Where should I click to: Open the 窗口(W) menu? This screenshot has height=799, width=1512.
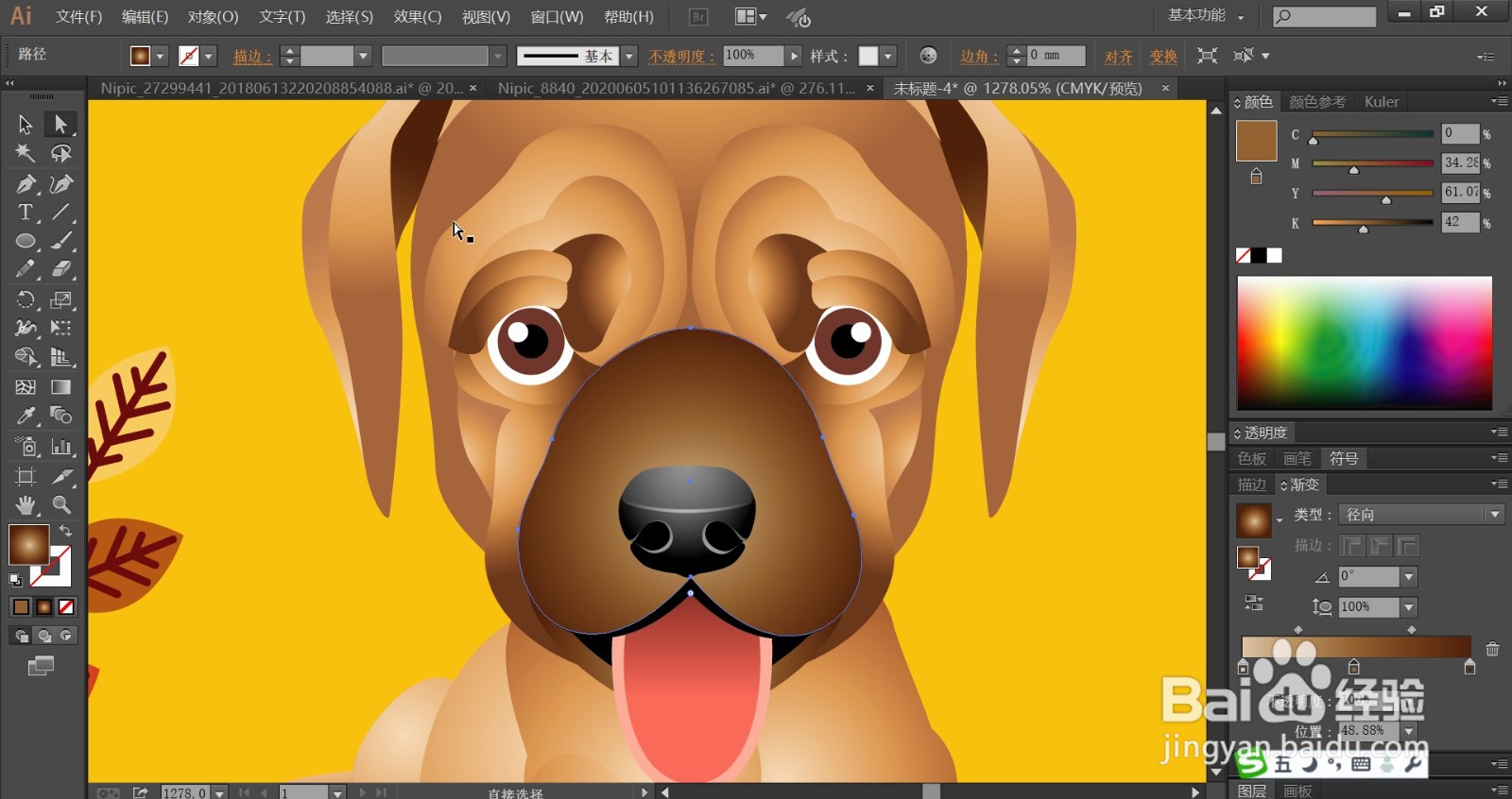[x=557, y=17]
